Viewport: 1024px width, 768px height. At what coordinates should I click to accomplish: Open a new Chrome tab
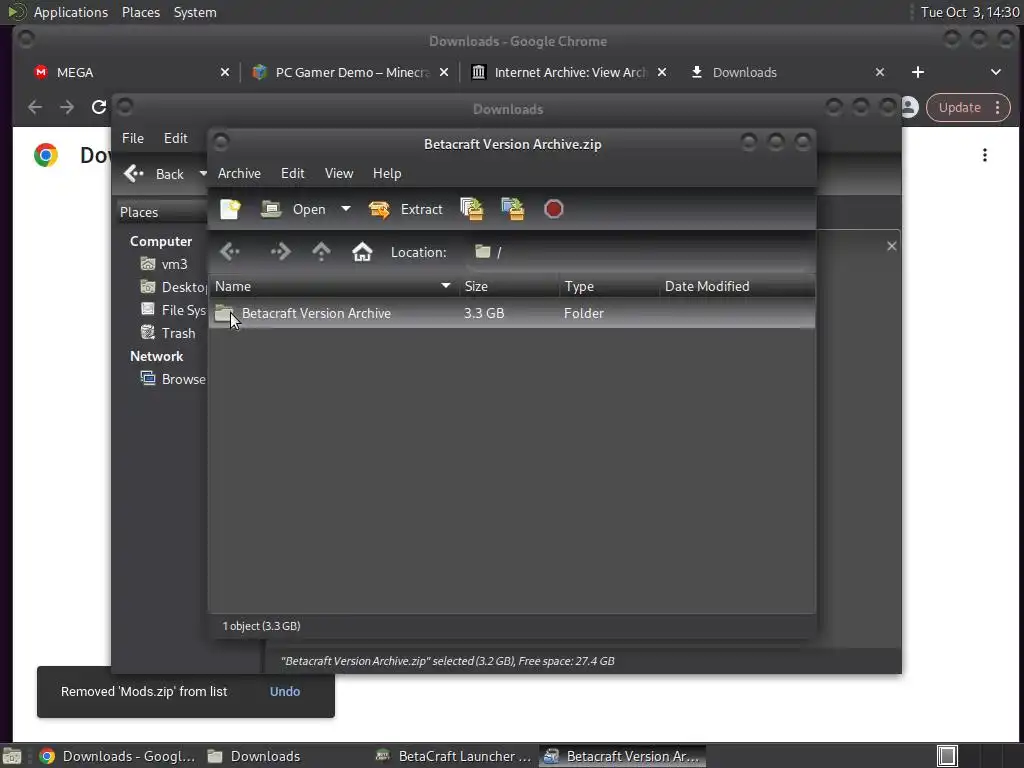click(918, 72)
